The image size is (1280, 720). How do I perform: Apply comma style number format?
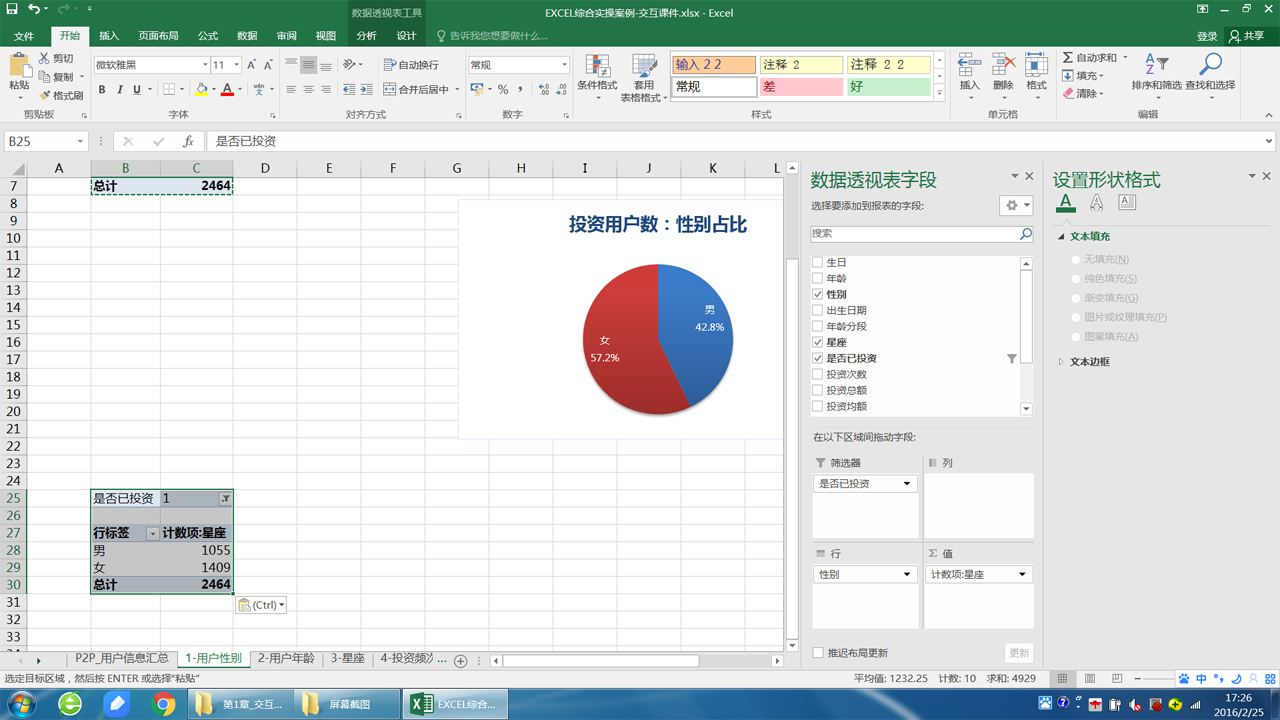519,89
